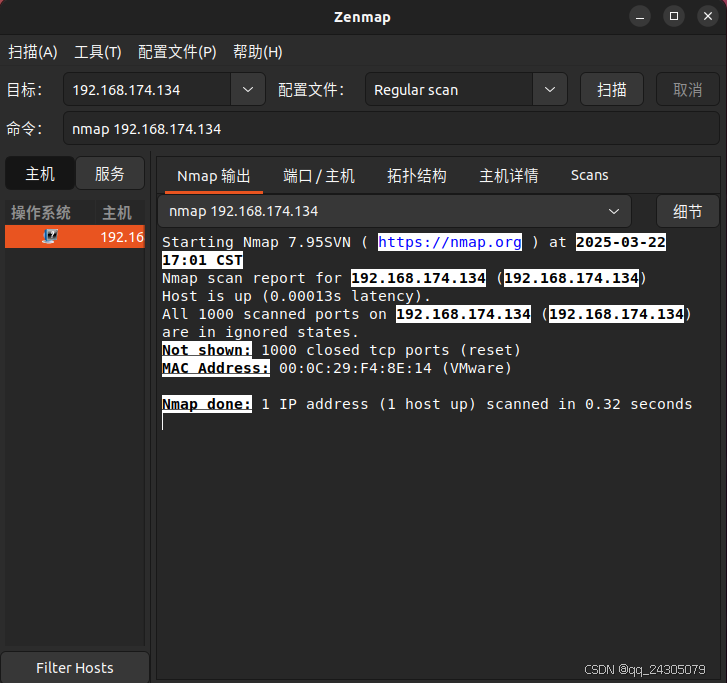Open the 主机详情 host details tab
Image resolution: width=727 pixels, height=683 pixels.
pyautogui.click(x=509, y=176)
